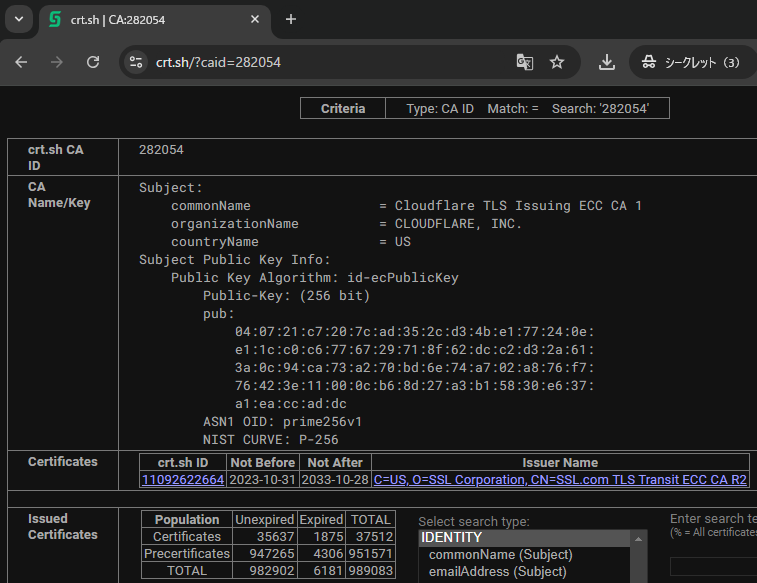757x583 pixels.
Task: Select the Issuer Name column header
Action: pos(560,462)
